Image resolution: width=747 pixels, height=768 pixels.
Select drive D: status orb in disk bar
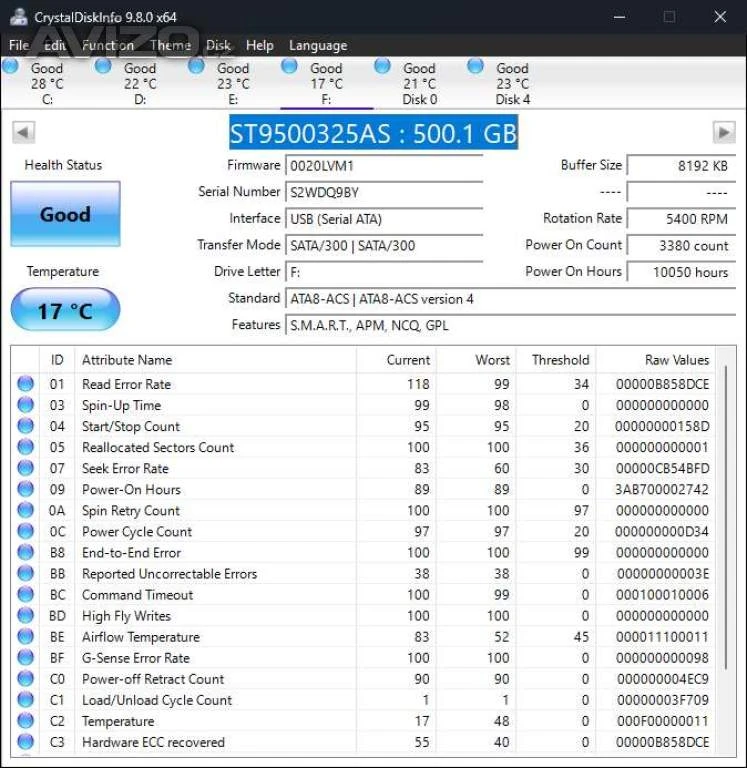[103, 67]
